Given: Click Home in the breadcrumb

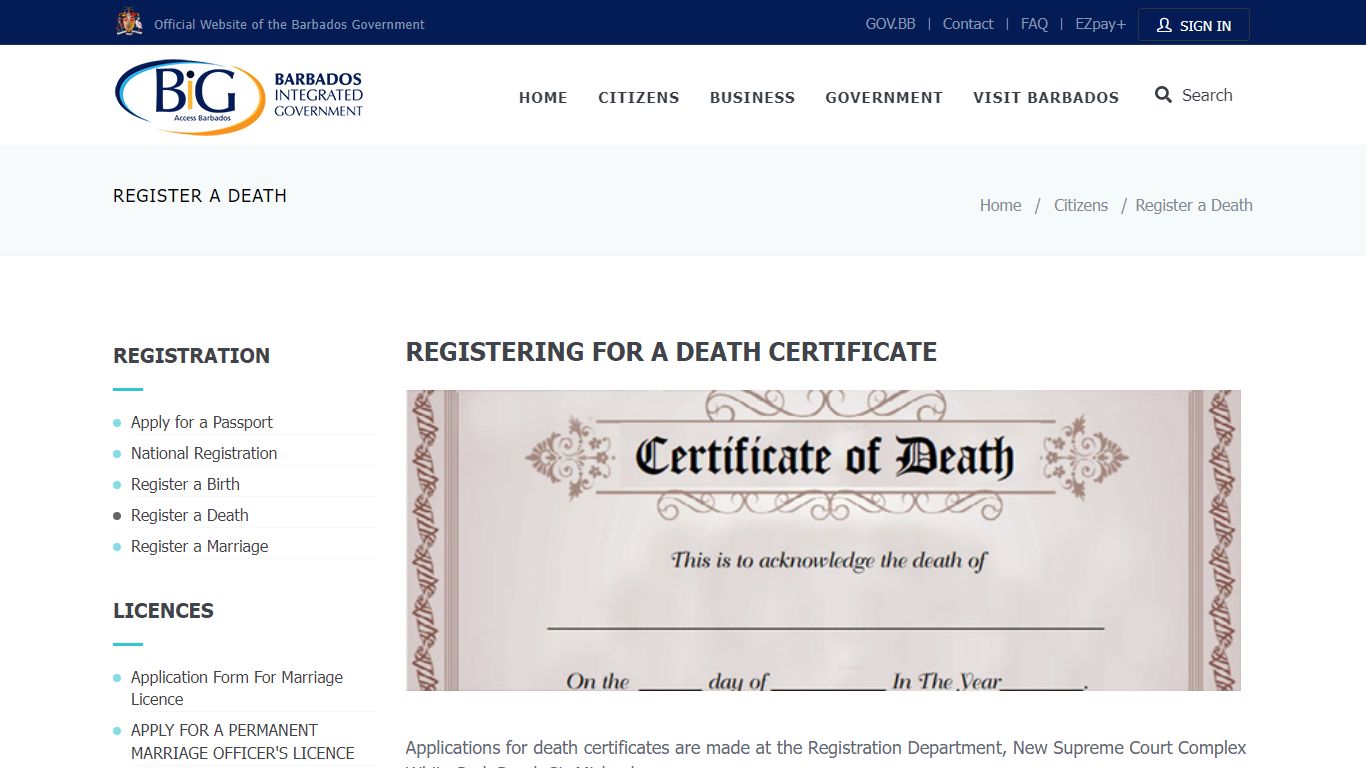Looking at the screenshot, I should tap(1000, 205).
